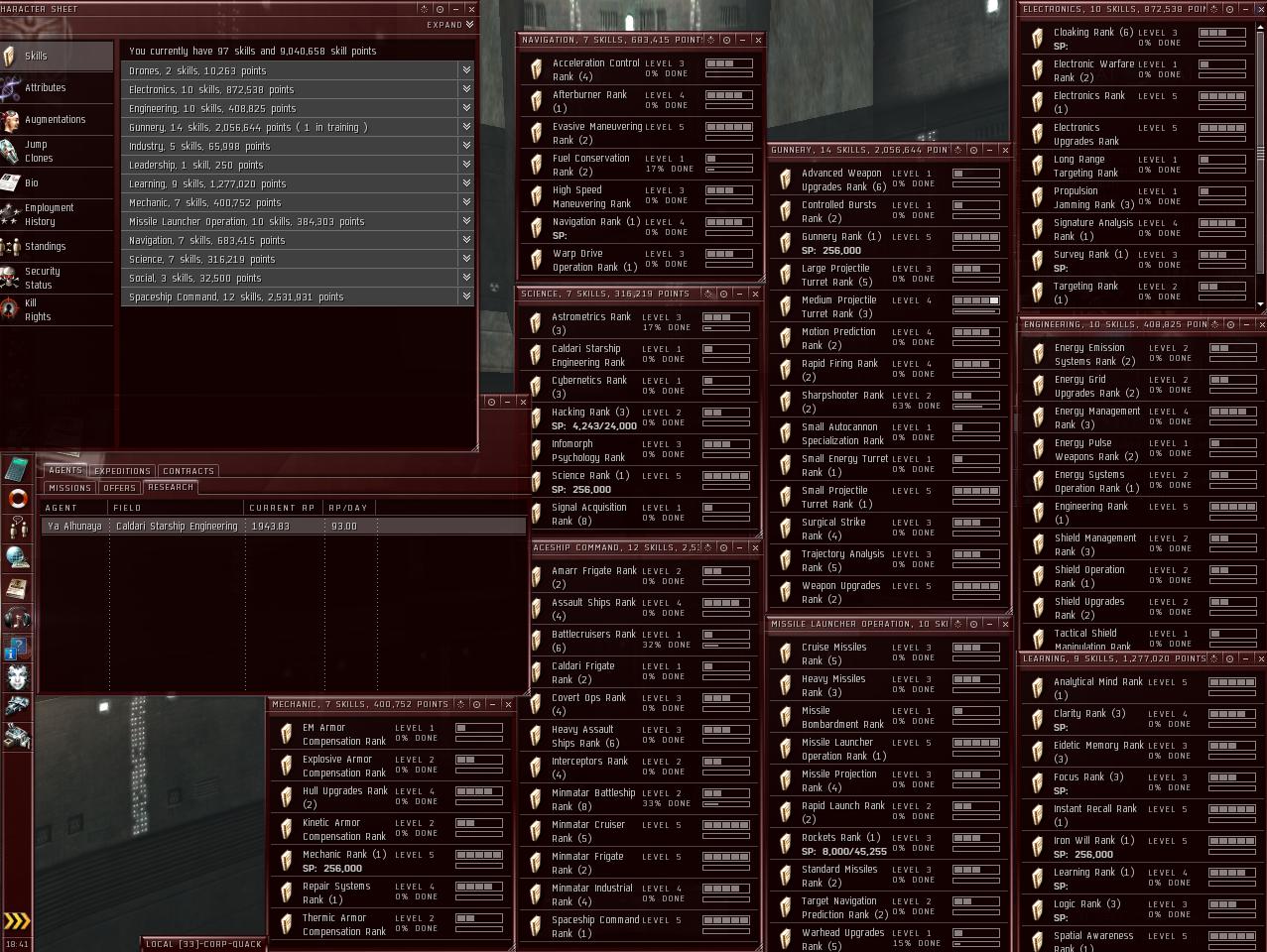
Task: Click Mechanic Rank (1) skill book icon
Action: [x=286, y=861]
